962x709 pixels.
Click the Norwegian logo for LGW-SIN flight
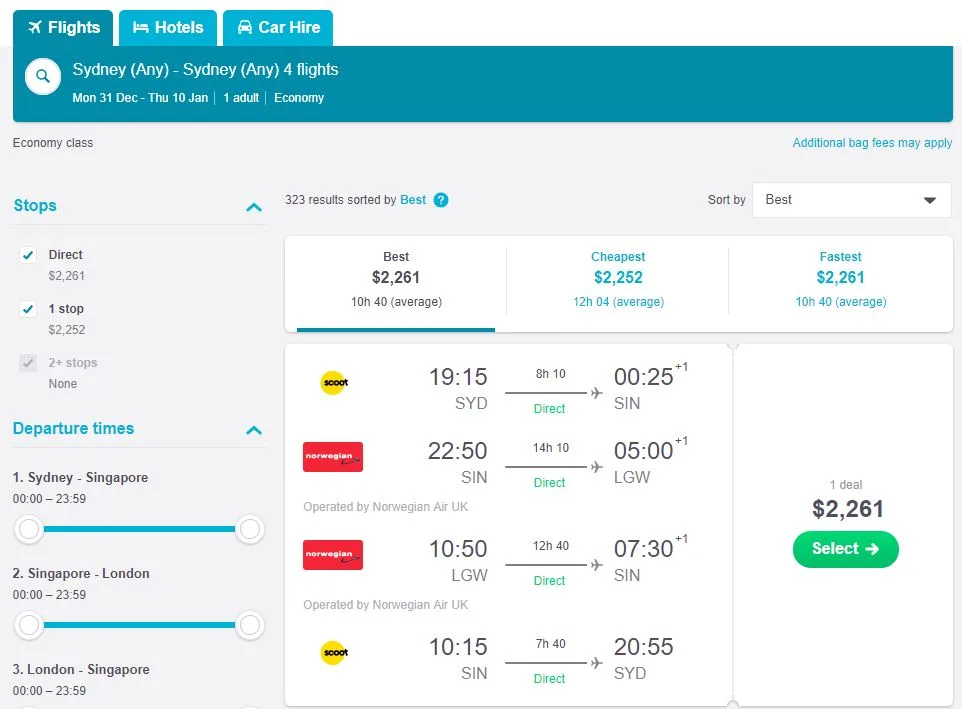[x=333, y=555]
